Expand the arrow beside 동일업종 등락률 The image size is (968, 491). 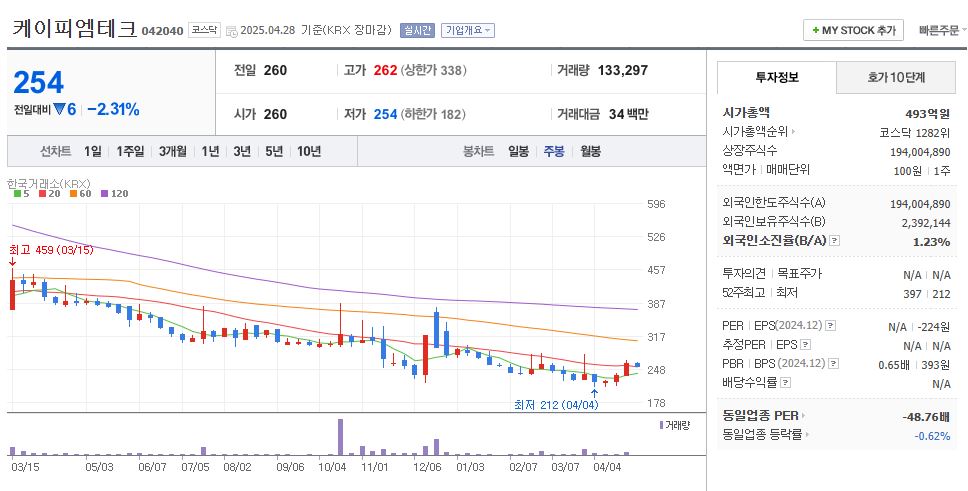[807, 435]
